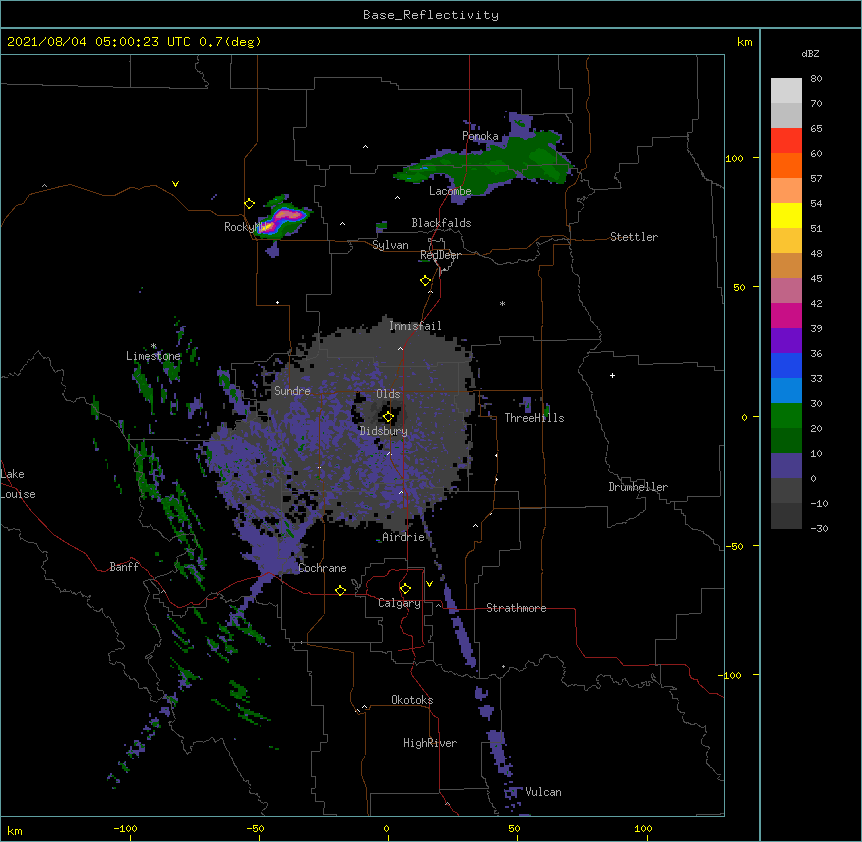The width and height of the screenshot is (862, 842).
Task: Click the Lake Louise label
Action: point(18,484)
